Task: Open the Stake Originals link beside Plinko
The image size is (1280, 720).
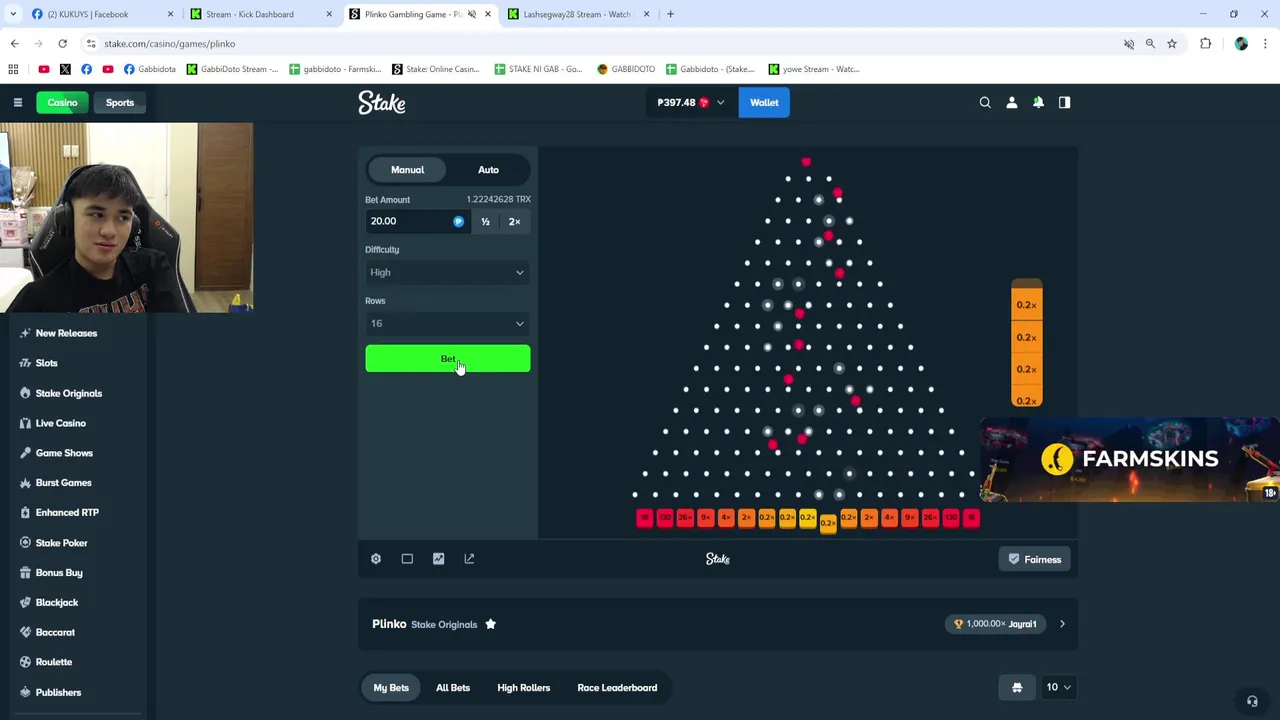Action: click(444, 625)
